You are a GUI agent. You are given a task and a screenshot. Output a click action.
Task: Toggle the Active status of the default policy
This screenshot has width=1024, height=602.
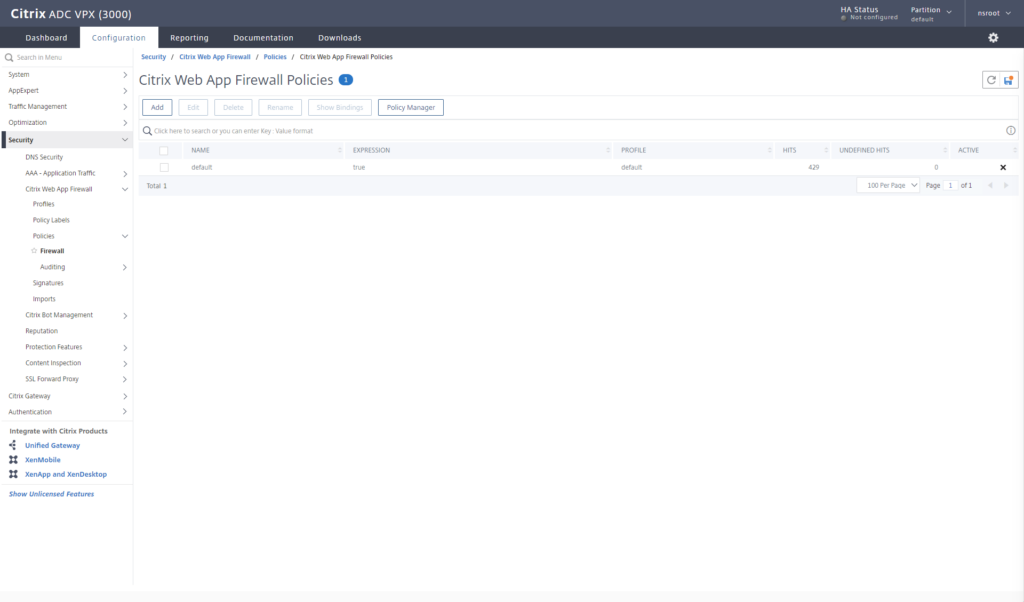click(1002, 167)
